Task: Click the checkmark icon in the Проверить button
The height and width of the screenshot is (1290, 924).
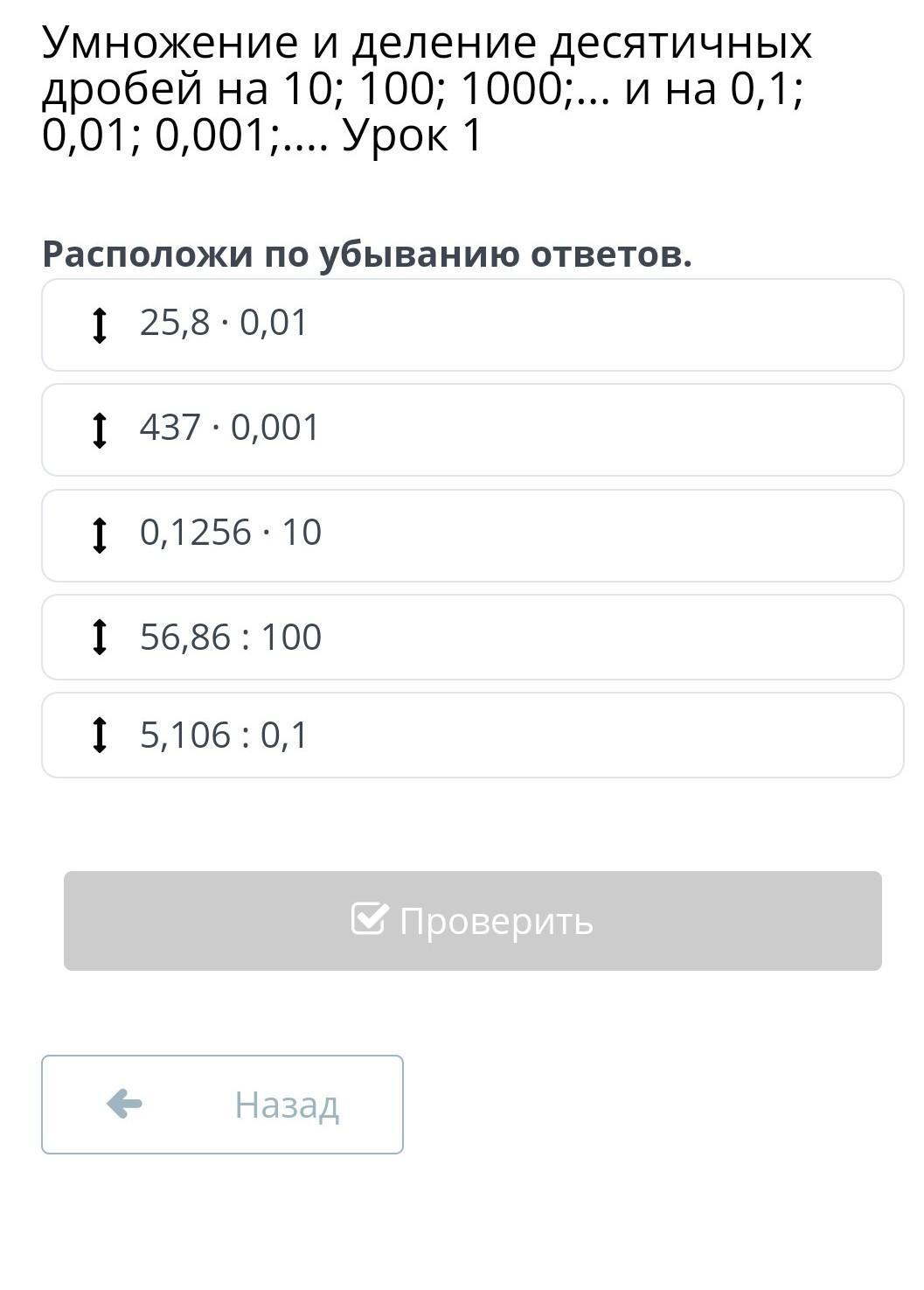Action: pos(368,918)
